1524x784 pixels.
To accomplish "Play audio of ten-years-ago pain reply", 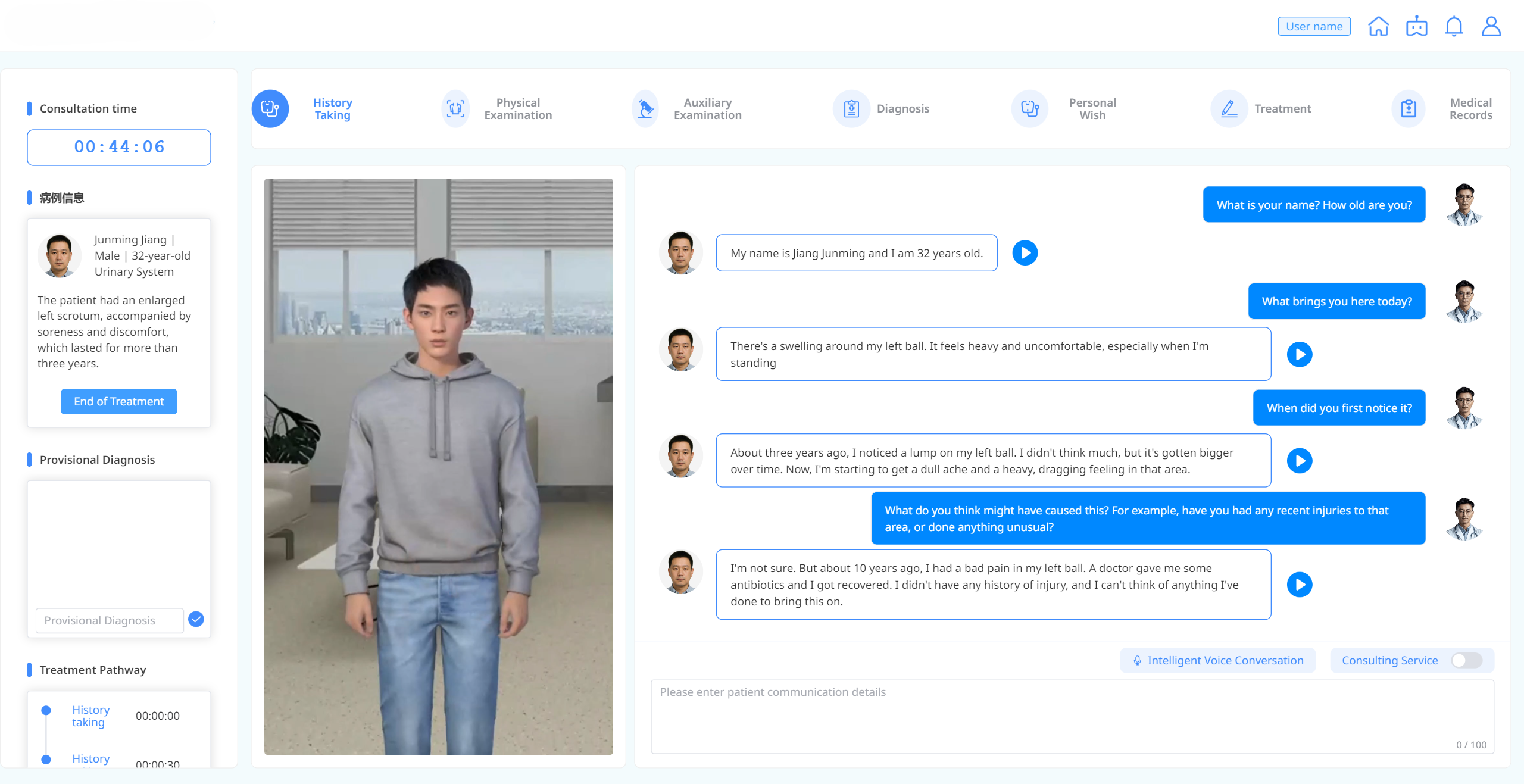I will [x=1299, y=585].
